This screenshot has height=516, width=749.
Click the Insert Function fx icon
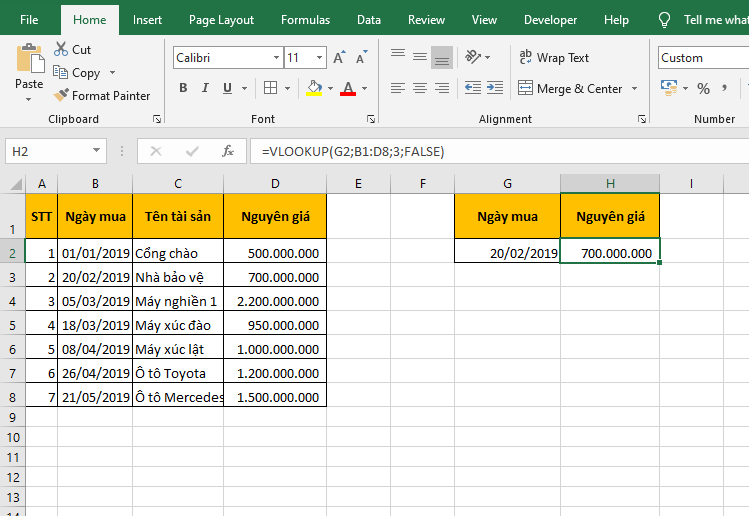pyautogui.click(x=228, y=151)
